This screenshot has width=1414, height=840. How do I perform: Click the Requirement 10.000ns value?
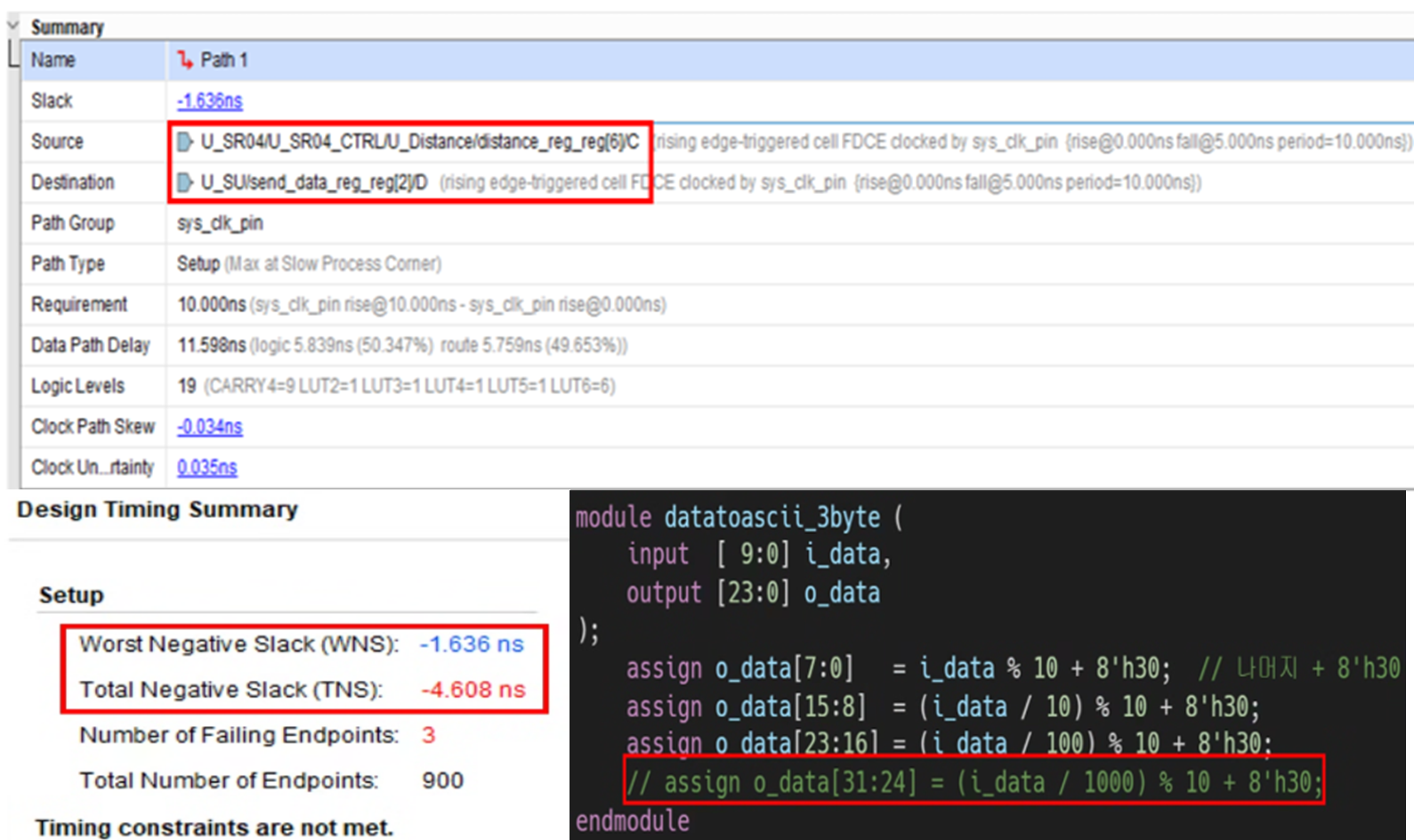[212, 304]
